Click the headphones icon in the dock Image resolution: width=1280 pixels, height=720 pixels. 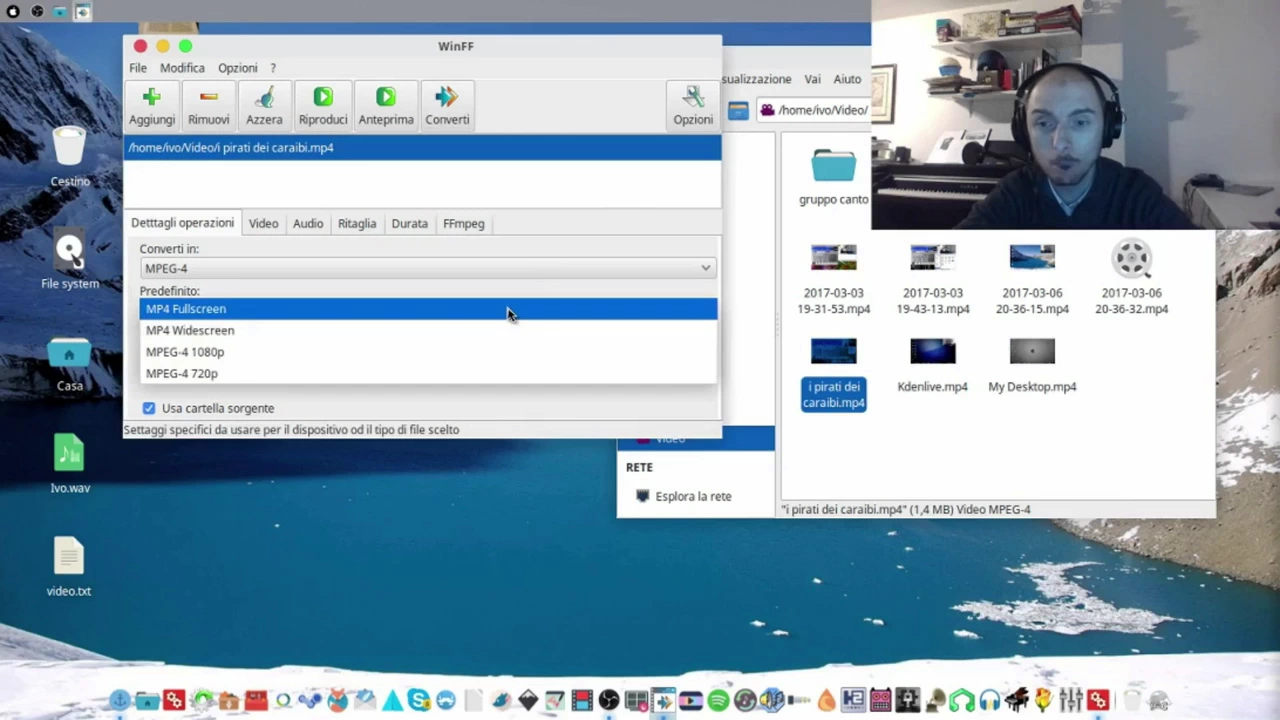pos(990,700)
